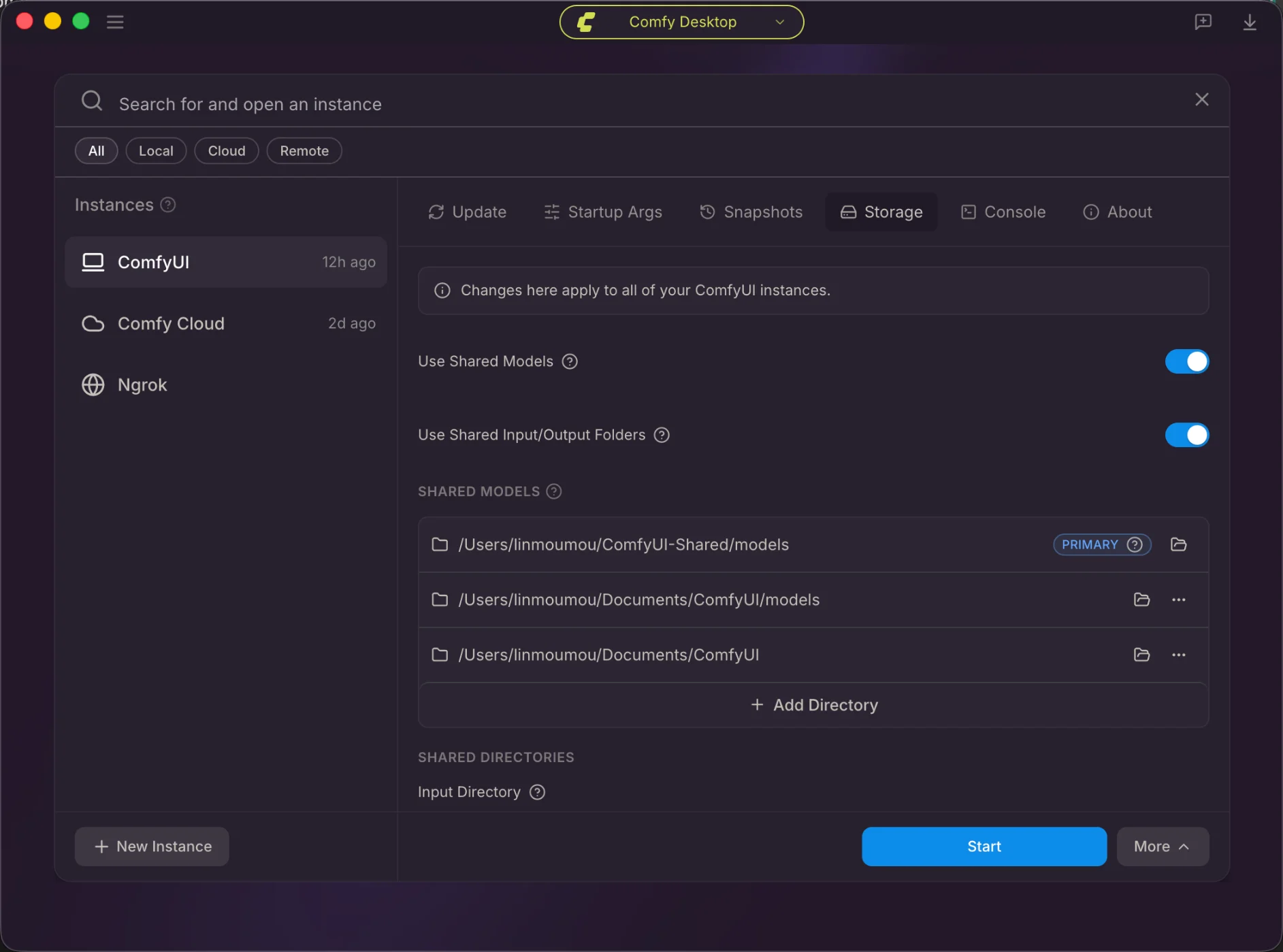Open the downloads arrow icon

tap(1250, 22)
